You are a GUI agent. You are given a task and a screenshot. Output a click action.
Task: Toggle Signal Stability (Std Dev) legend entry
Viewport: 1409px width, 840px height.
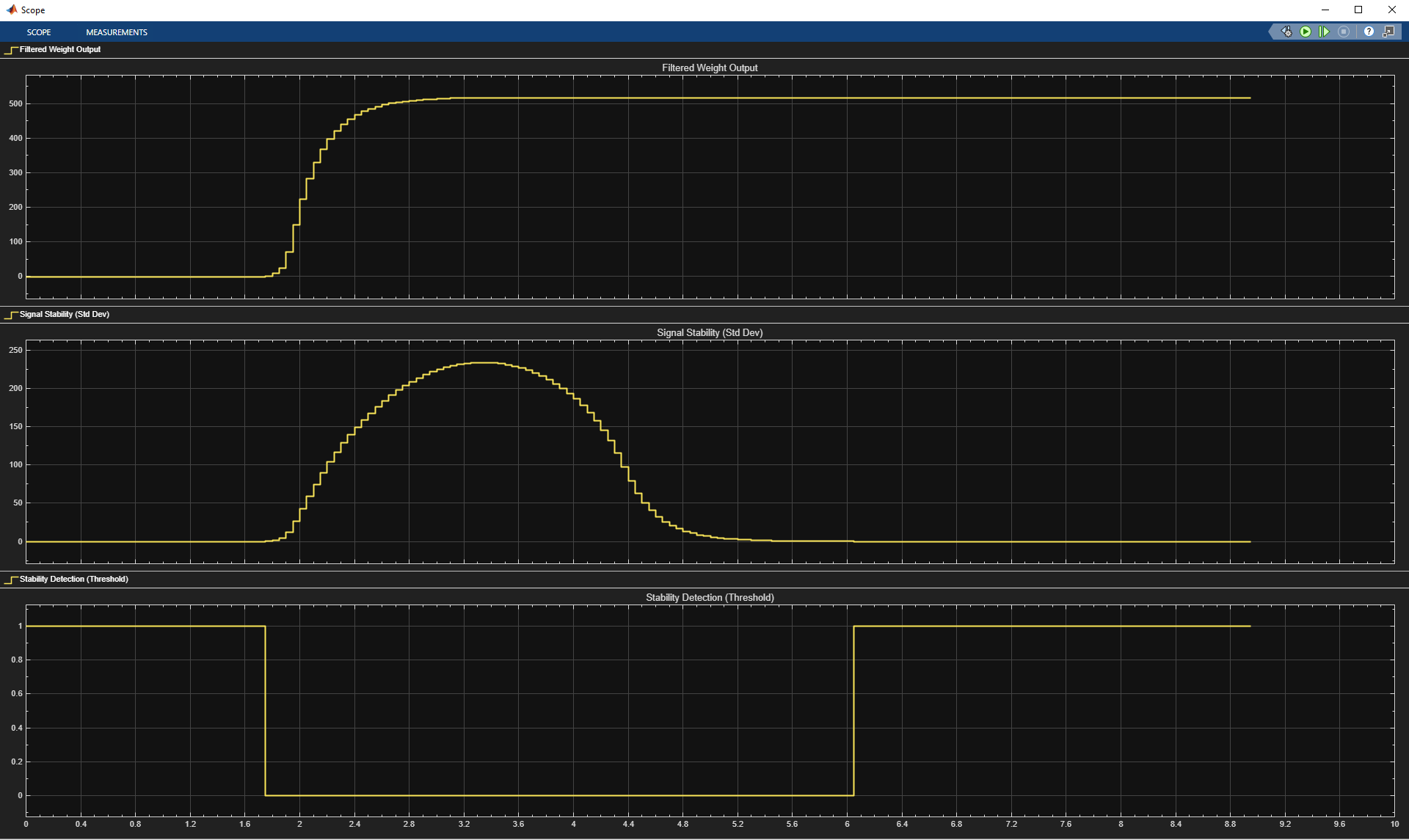(64, 315)
